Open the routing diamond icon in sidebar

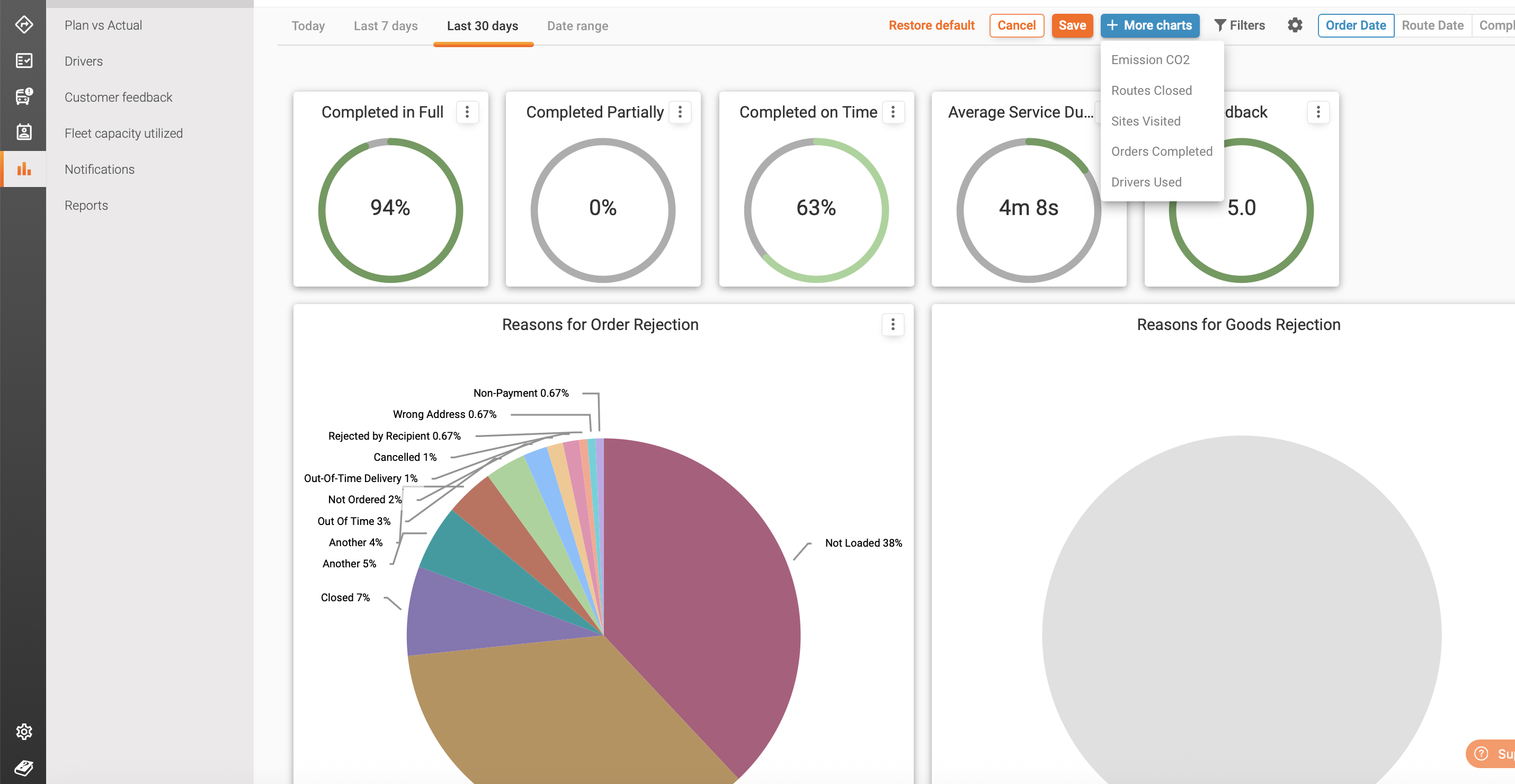(x=23, y=25)
